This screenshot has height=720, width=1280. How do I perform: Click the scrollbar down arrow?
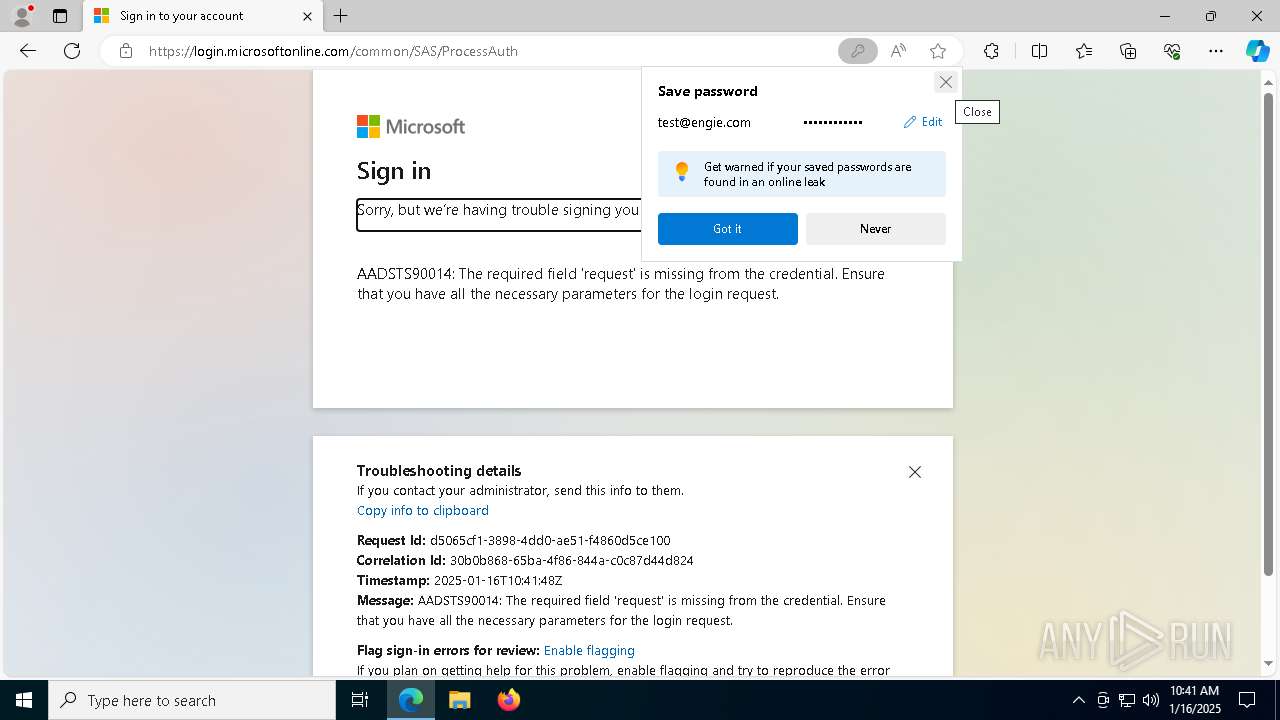point(1269,664)
